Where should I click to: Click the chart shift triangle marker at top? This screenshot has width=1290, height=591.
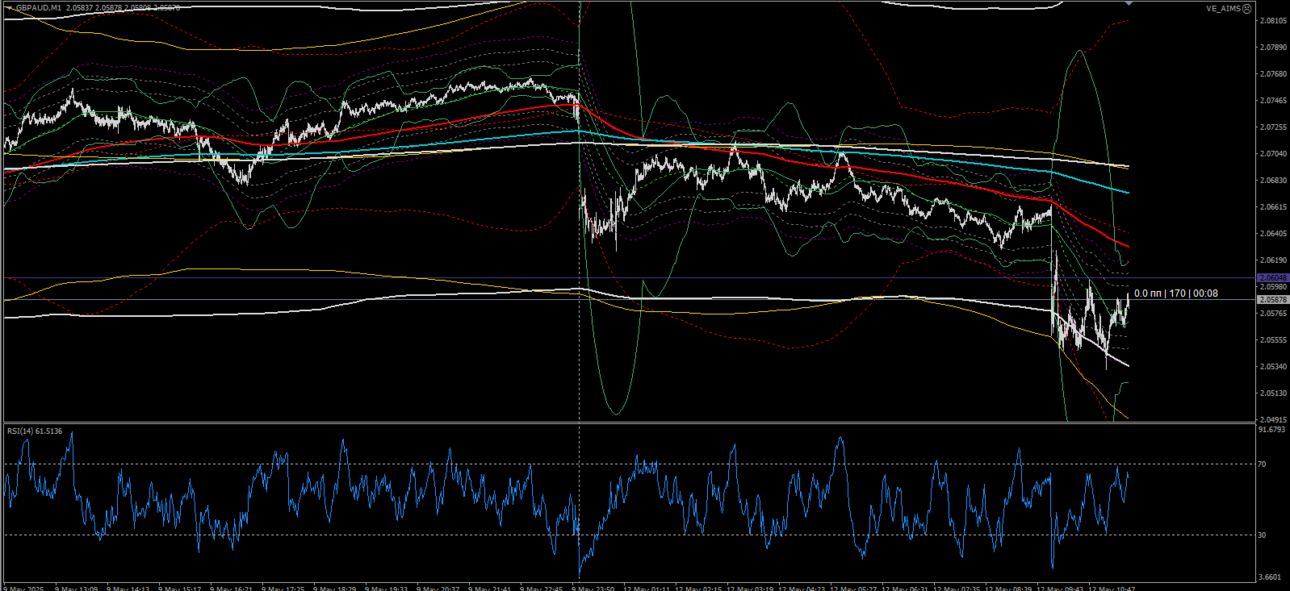[1129, 4]
